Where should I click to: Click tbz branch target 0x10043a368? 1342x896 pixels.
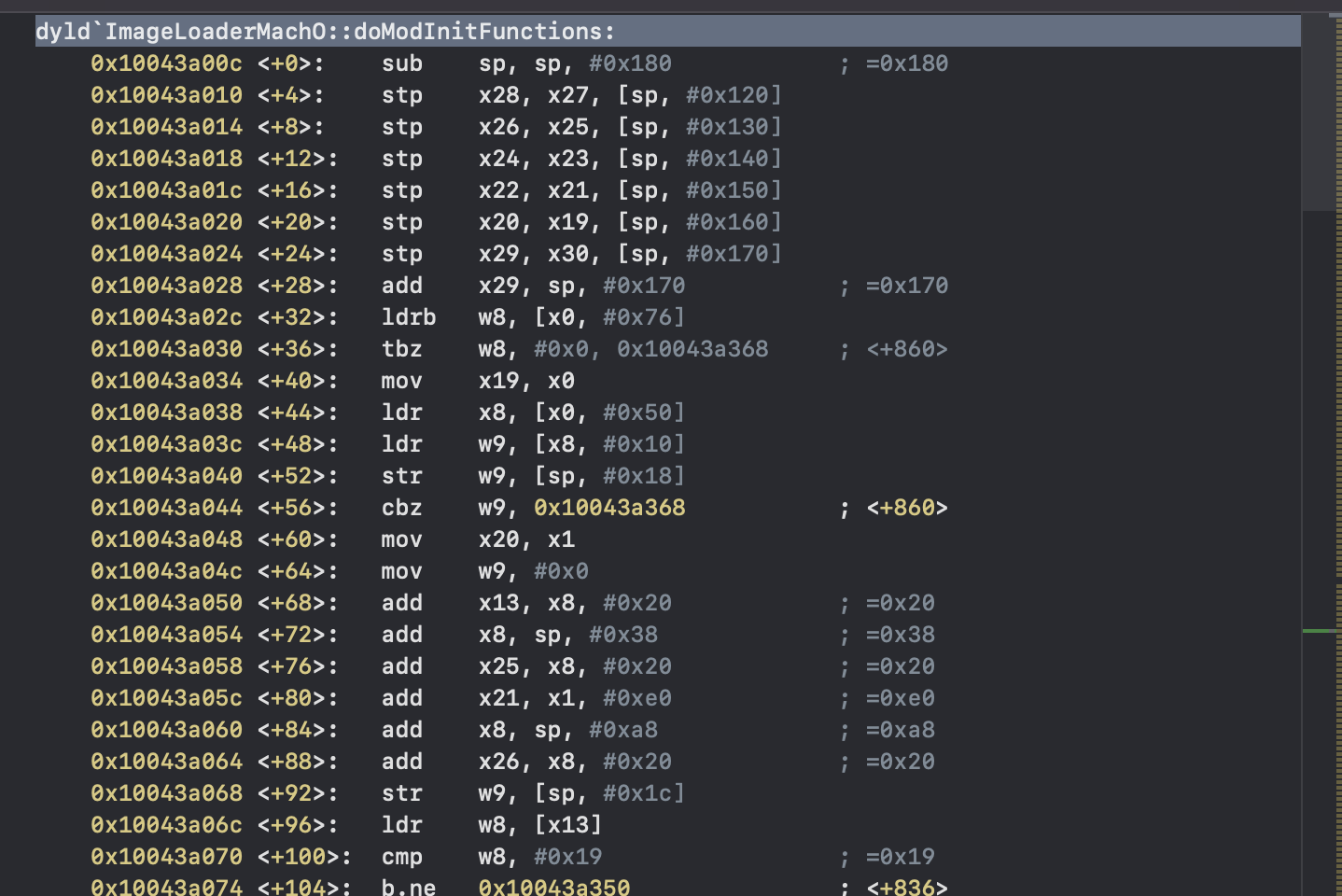tap(692, 349)
